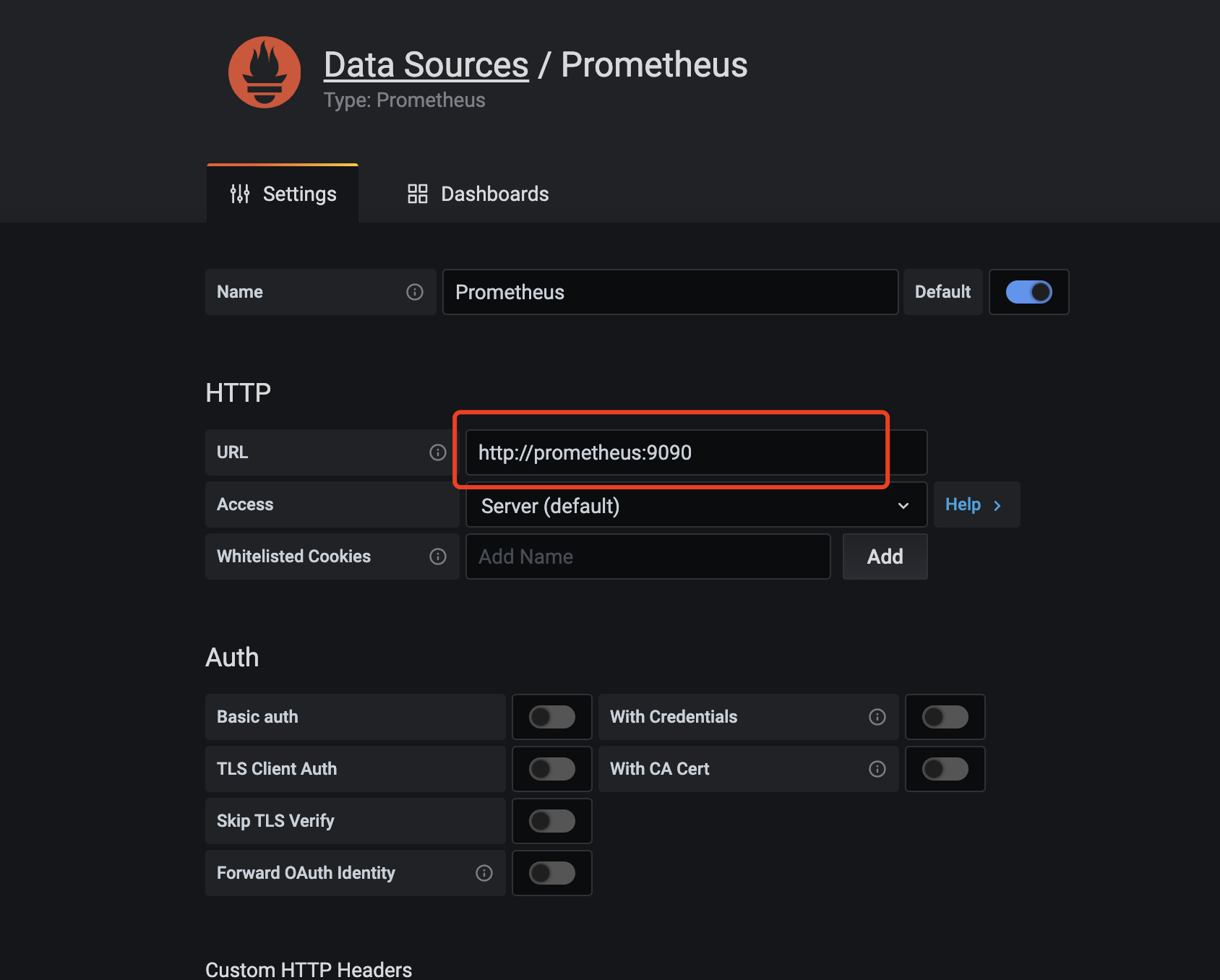Viewport: 1220px width, 980px height.
Task: Click the With Credentials info icon
Action: click(x=877, y=717)
